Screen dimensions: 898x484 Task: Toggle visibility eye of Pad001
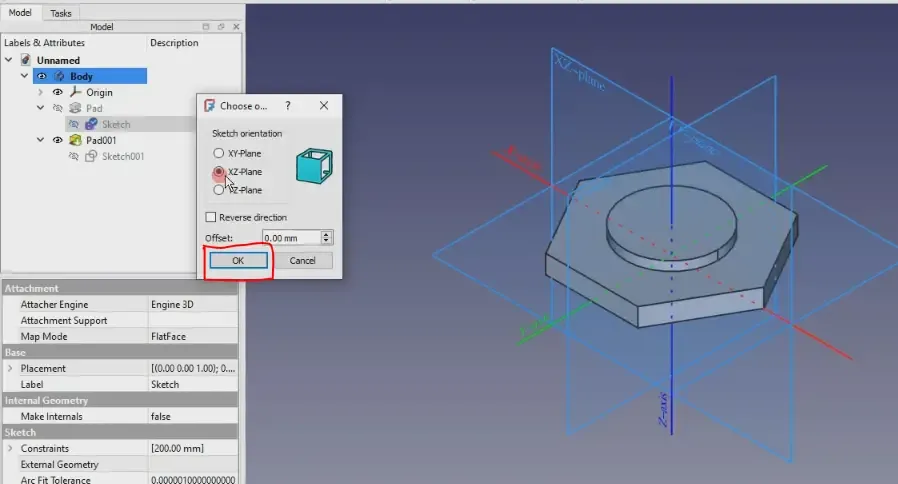[x=58, y=140]
